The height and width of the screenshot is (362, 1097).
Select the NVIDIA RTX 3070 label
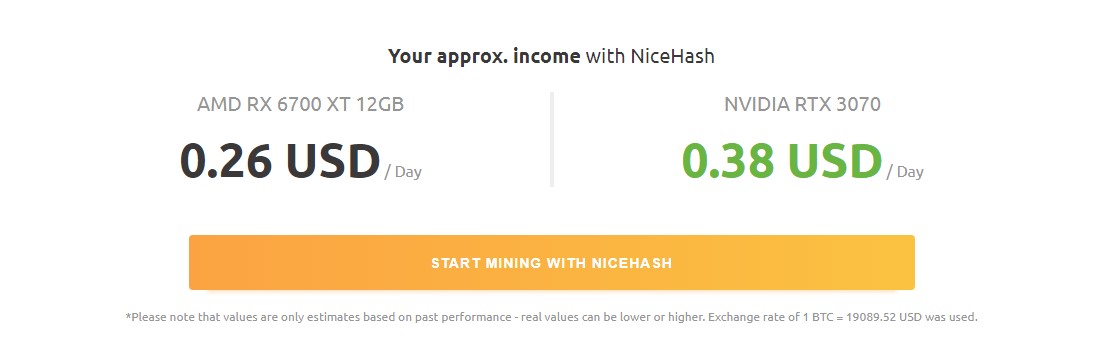coord(802,105)
